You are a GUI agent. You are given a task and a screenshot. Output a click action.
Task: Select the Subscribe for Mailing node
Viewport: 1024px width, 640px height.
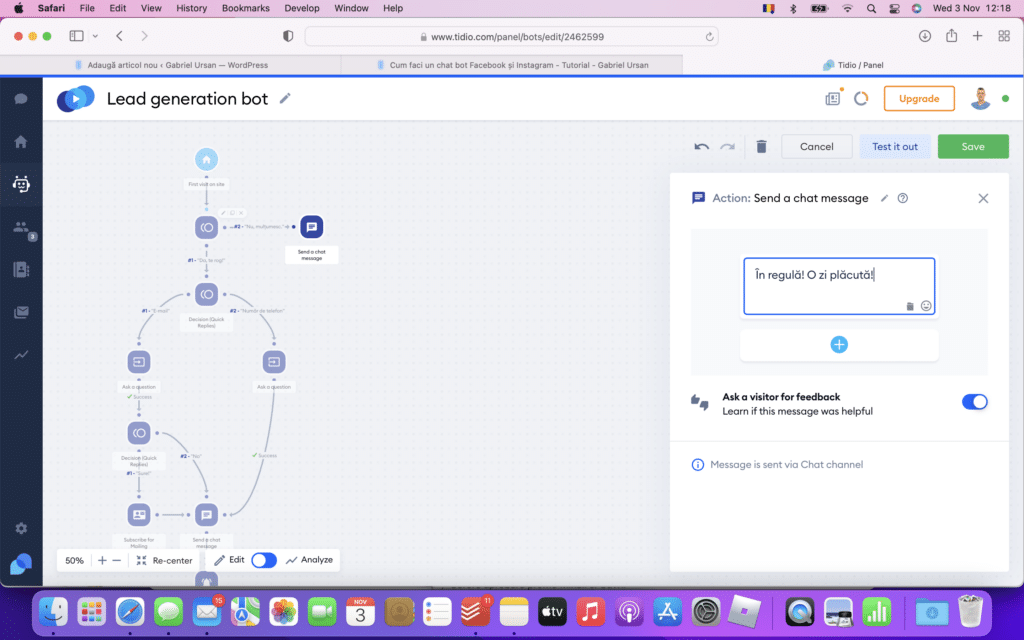[138, 515]
